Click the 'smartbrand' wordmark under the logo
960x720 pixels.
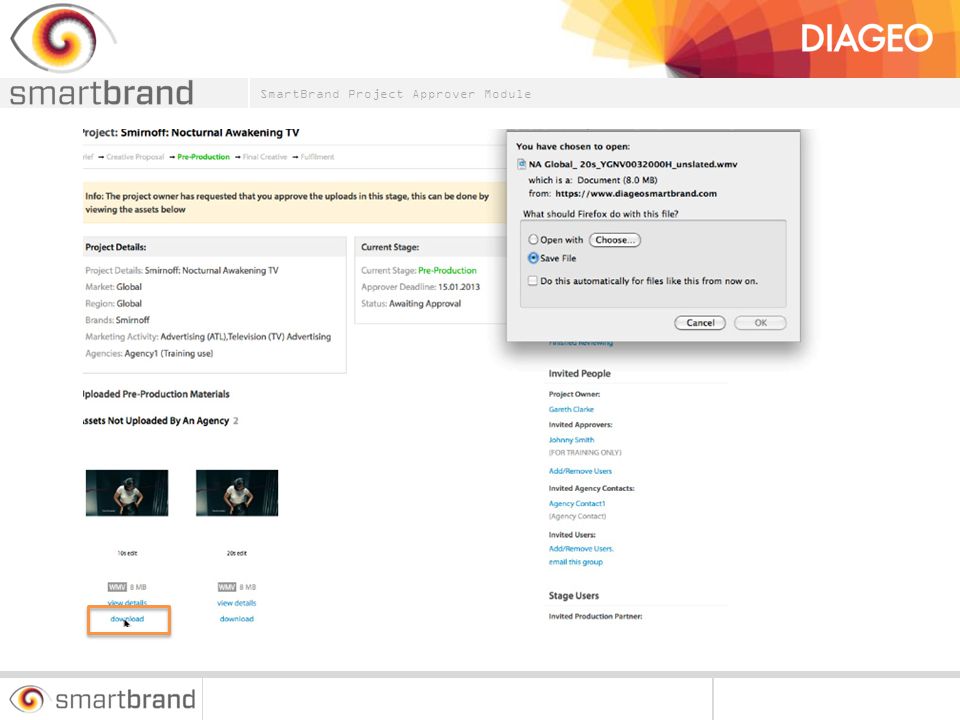coord(101,93)
